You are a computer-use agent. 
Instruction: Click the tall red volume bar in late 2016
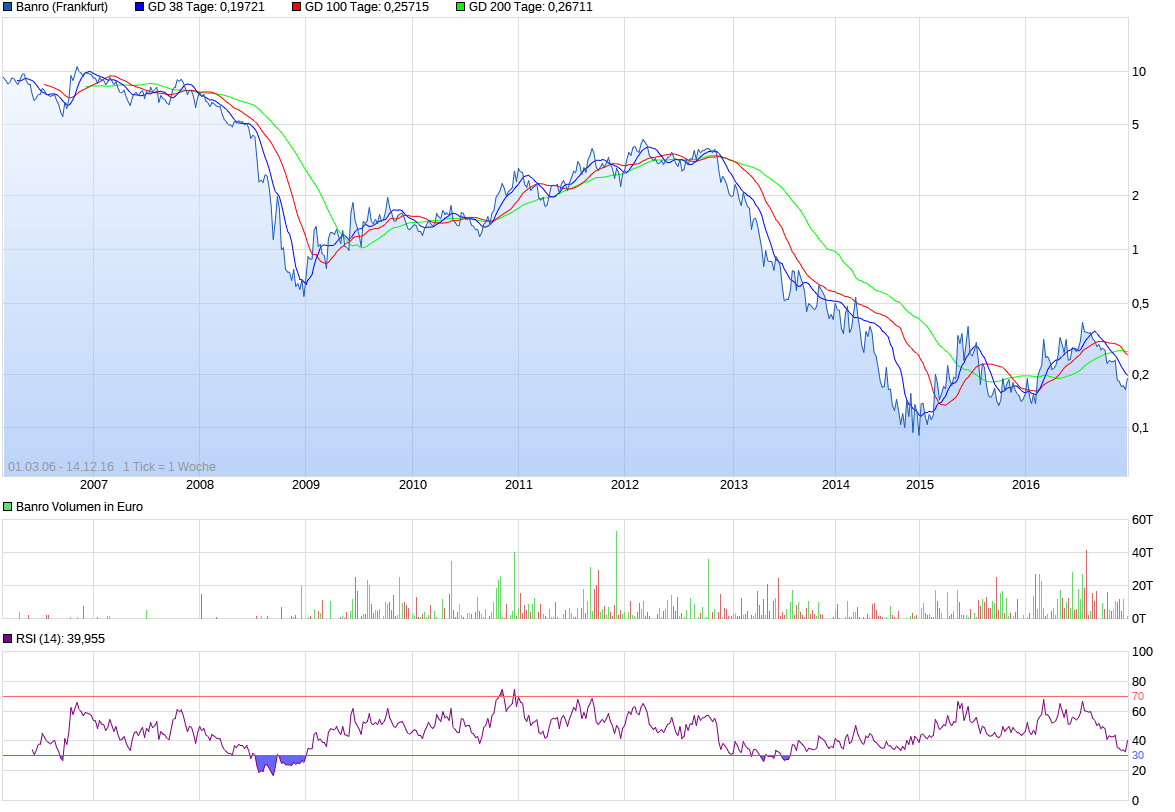pos(1087,584)
